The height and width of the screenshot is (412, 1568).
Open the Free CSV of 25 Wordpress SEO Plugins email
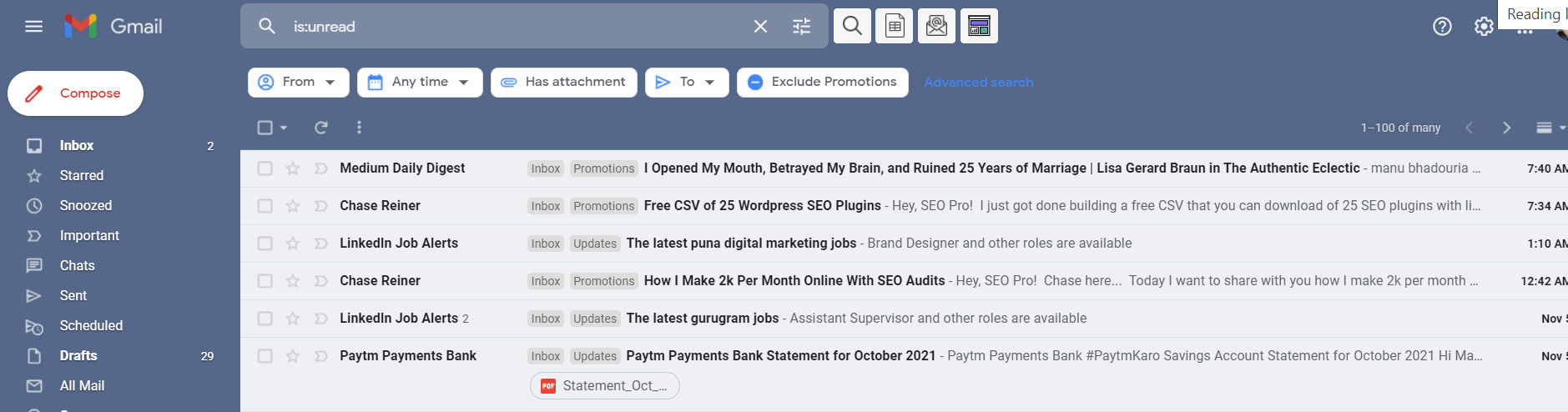(x=763, y=206)
